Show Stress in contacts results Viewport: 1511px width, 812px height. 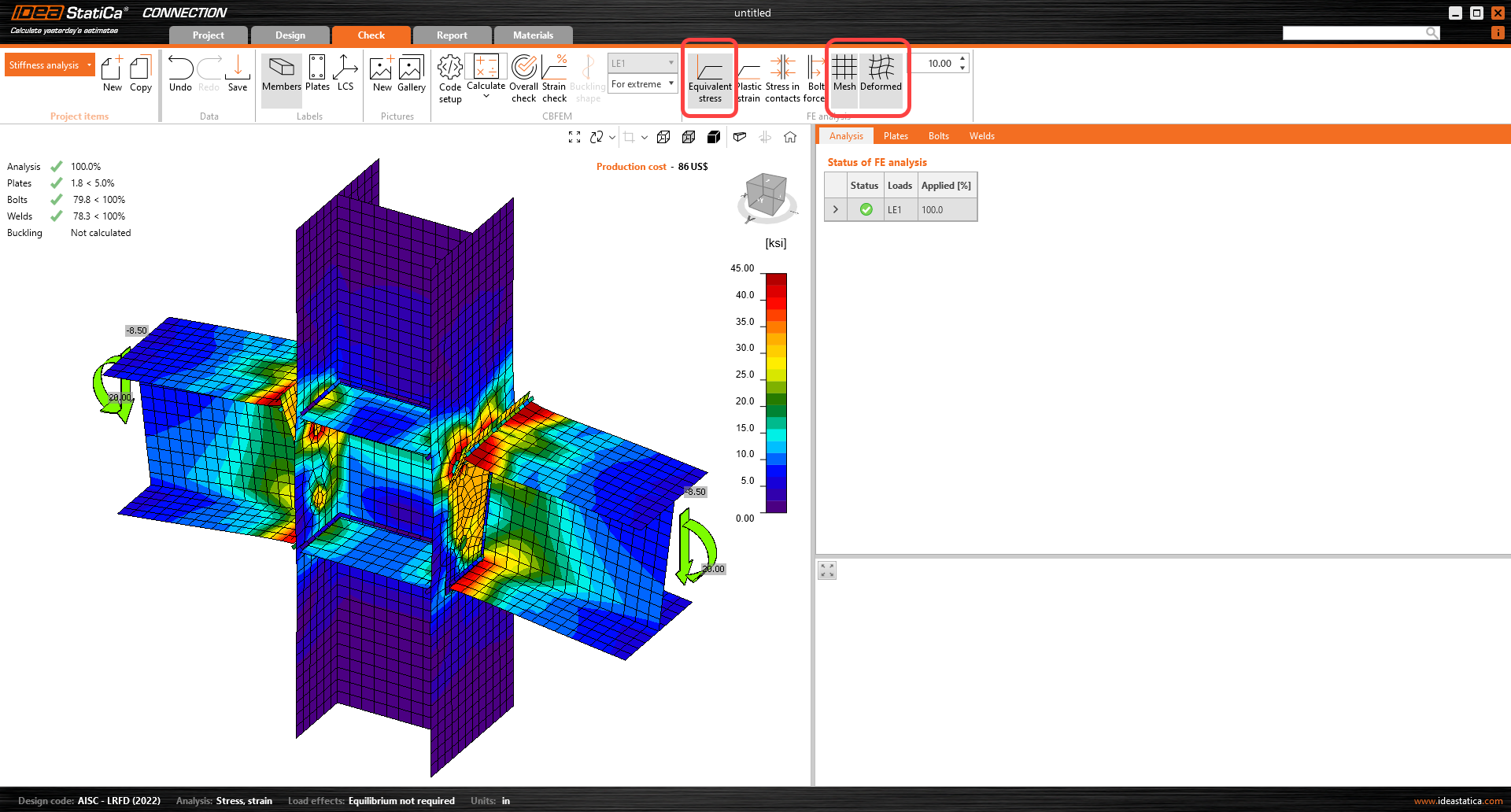(782, 78)
